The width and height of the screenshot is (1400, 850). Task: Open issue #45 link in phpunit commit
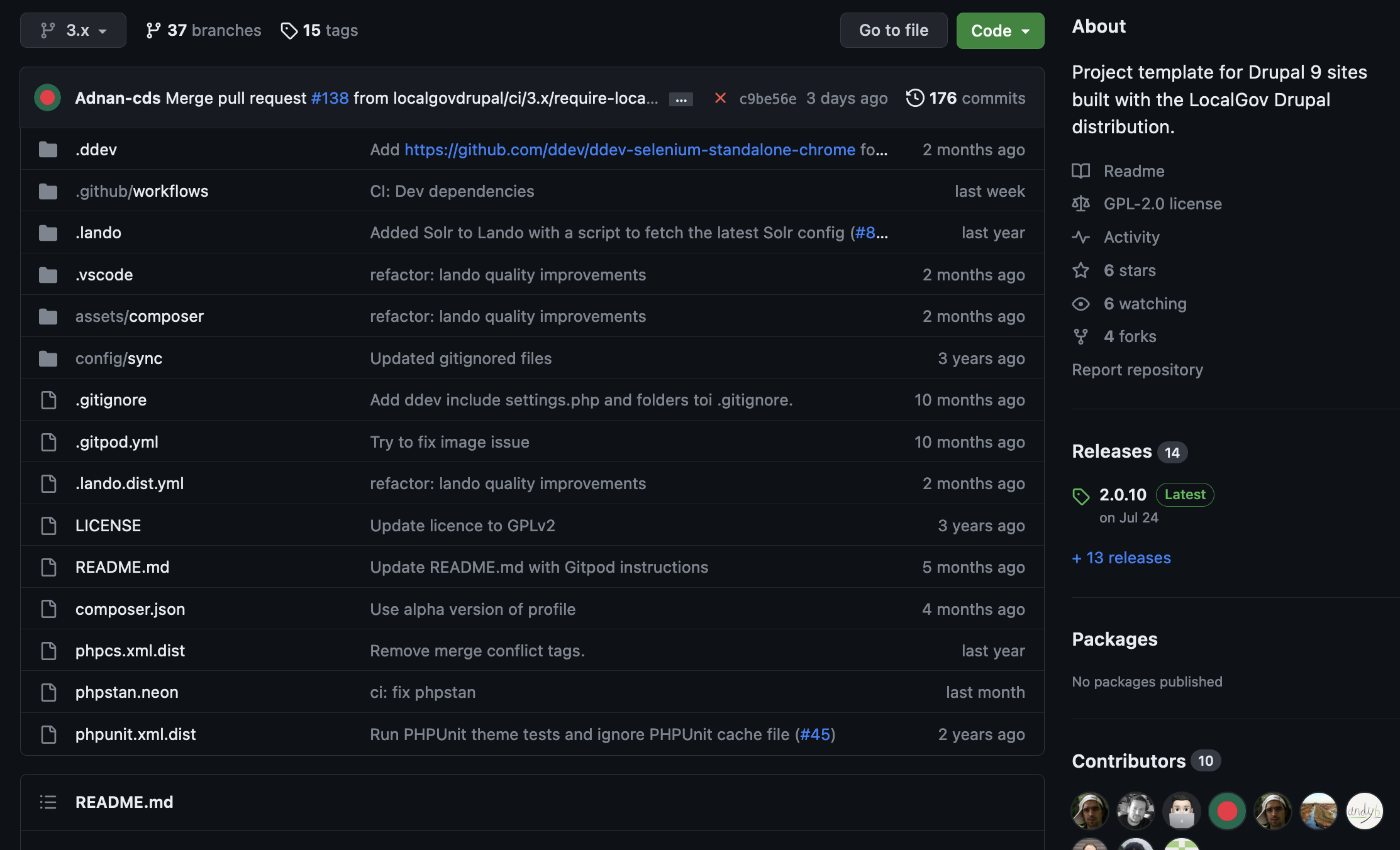pyautogui.click(x=815, y=734)
